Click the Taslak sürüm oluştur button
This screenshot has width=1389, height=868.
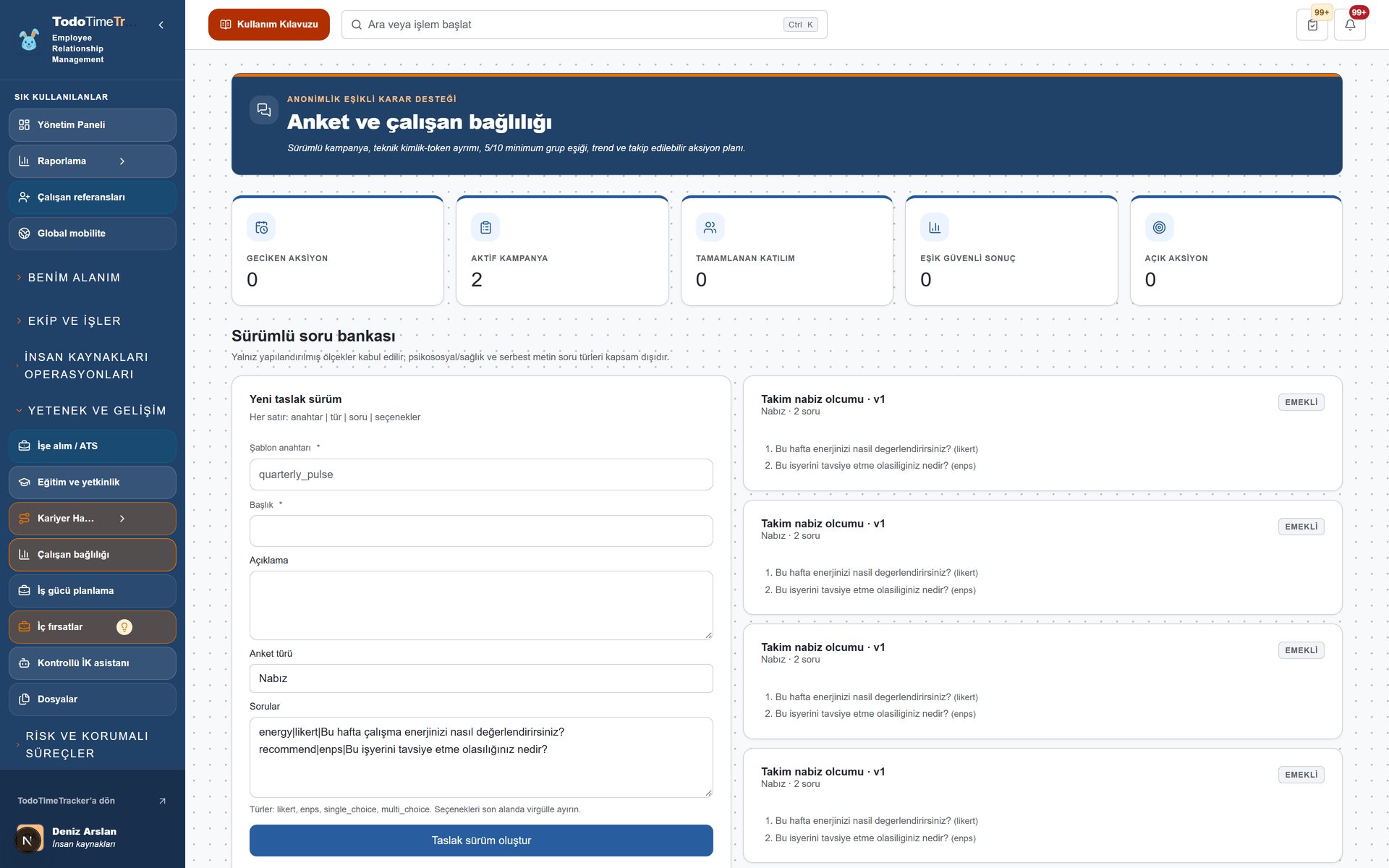pos(481,841)
